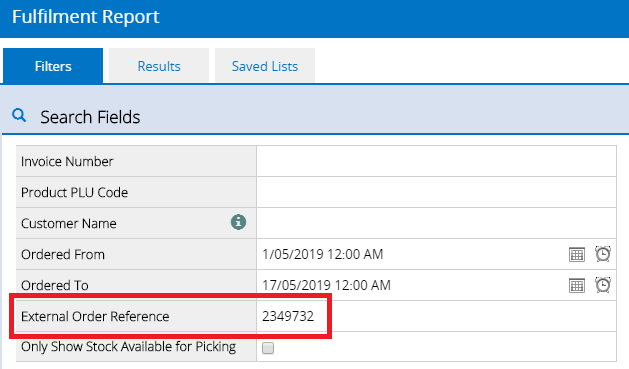Click the Only Show Stock Available label
Viewport: 629px width, 369px height.
128,347
